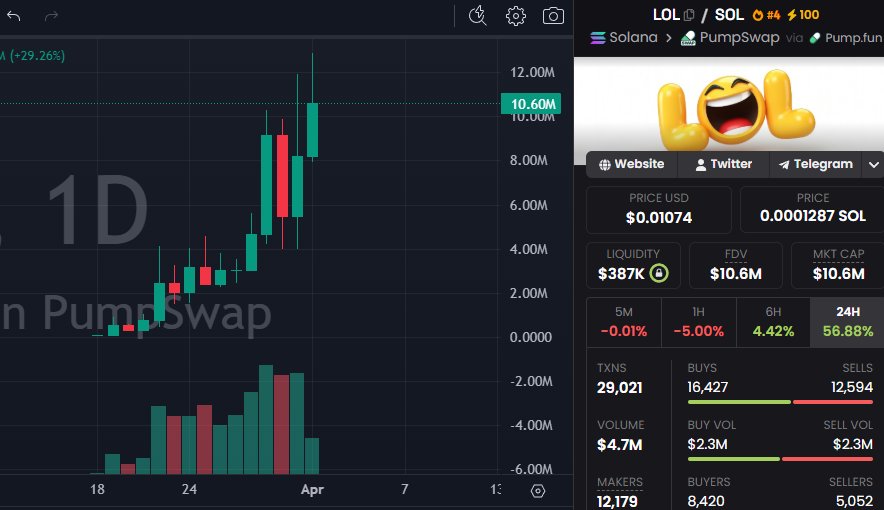Select the 1H timeframe stats tab
The width and height of the screenshot is (884, 510).
(x=697, y=321)
